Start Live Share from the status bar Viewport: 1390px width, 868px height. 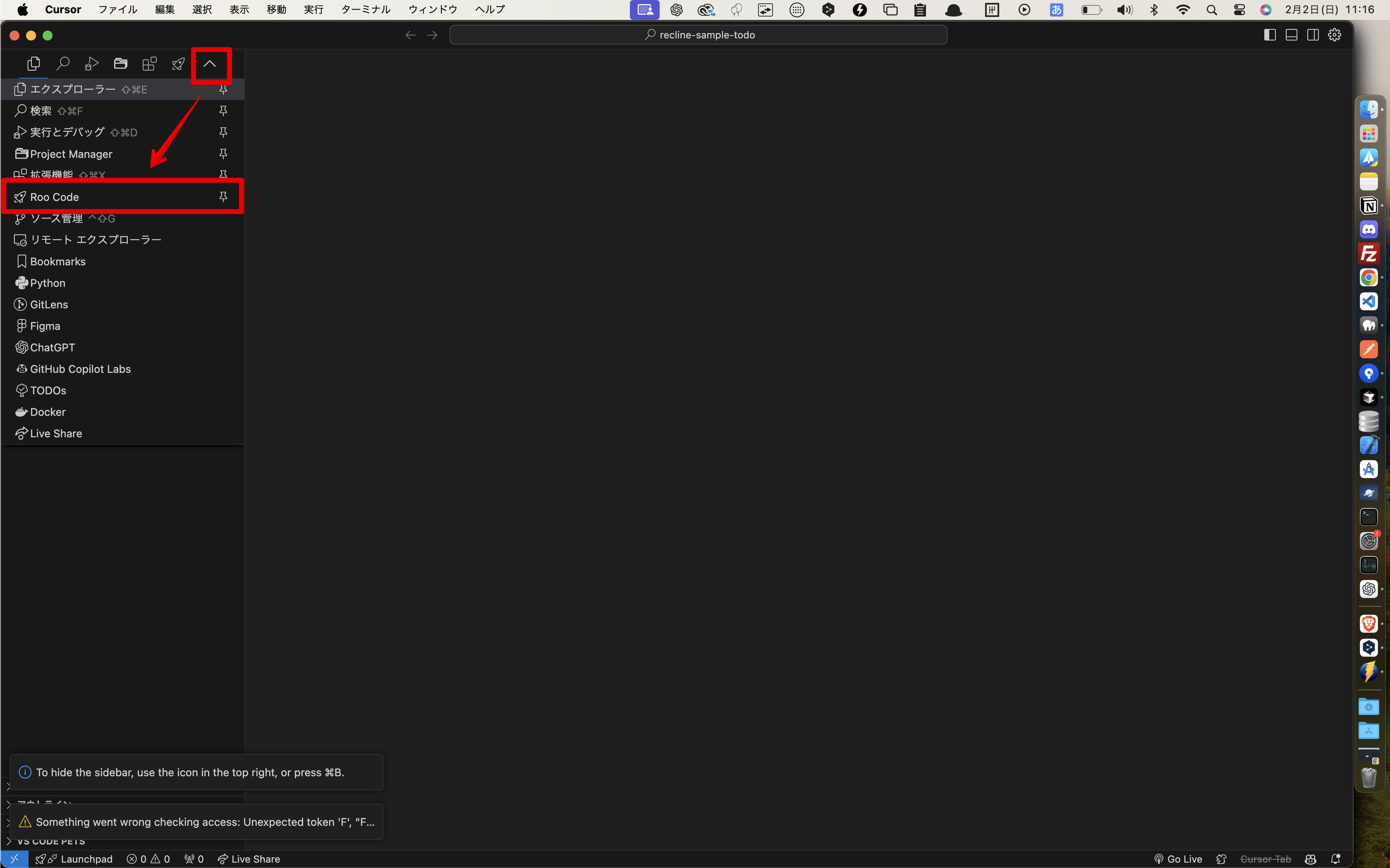[249, 859]
